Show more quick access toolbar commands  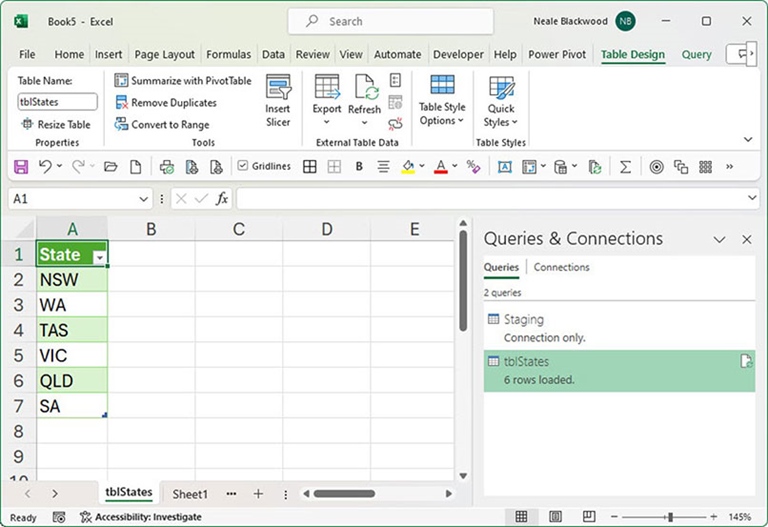click(729, 167)
